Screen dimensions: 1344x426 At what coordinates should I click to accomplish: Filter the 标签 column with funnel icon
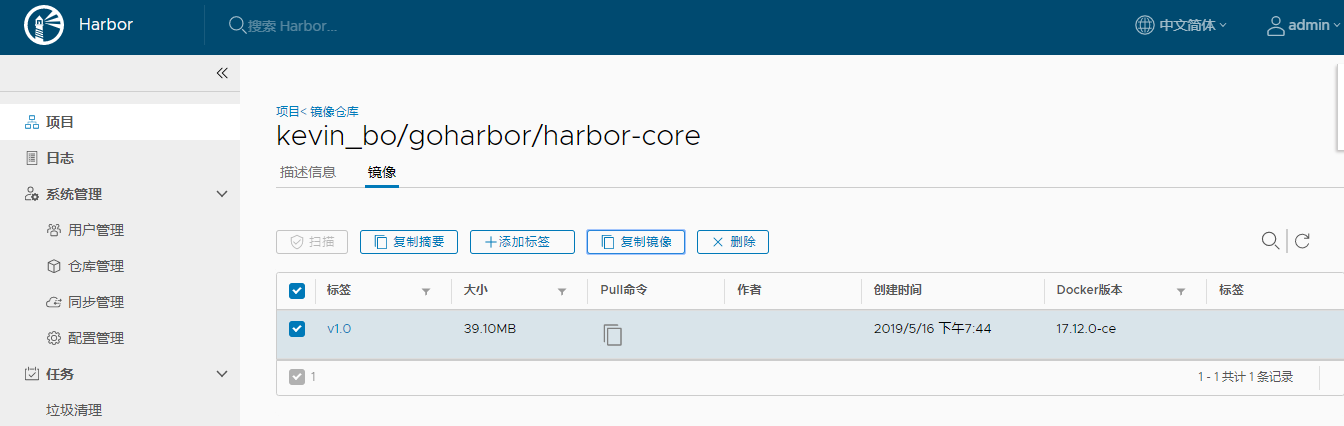426,291
